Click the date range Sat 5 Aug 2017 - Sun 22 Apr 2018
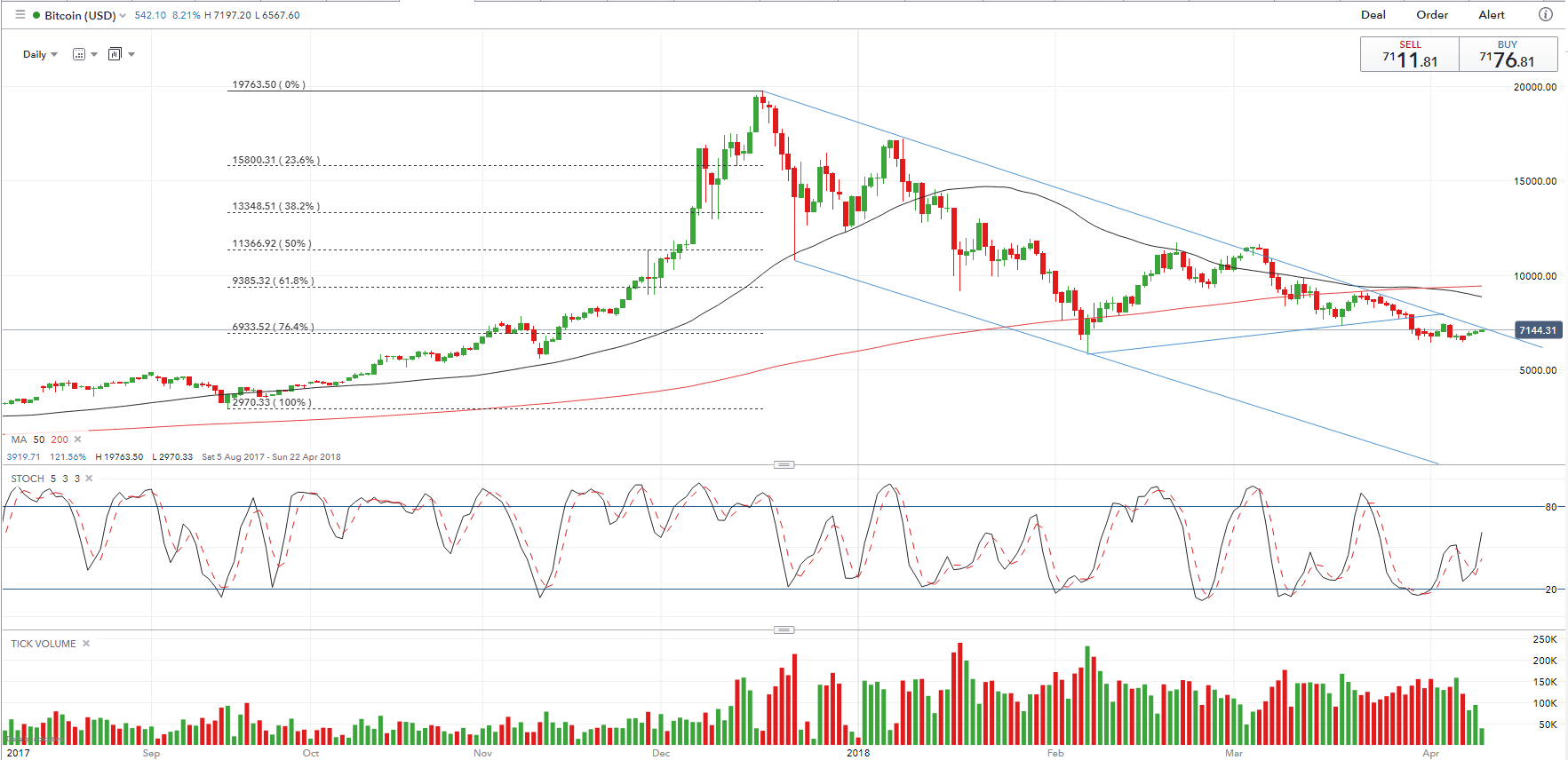 point(271,457)
